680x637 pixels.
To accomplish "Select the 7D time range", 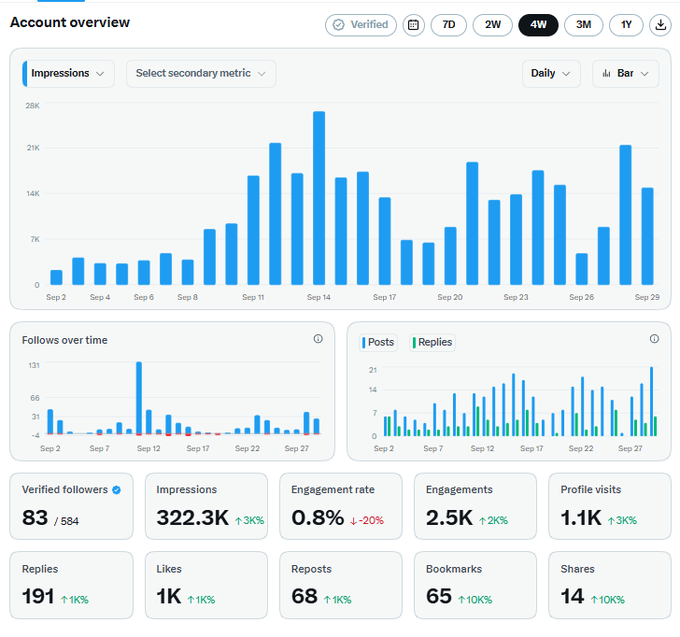I will click(448, 25).
